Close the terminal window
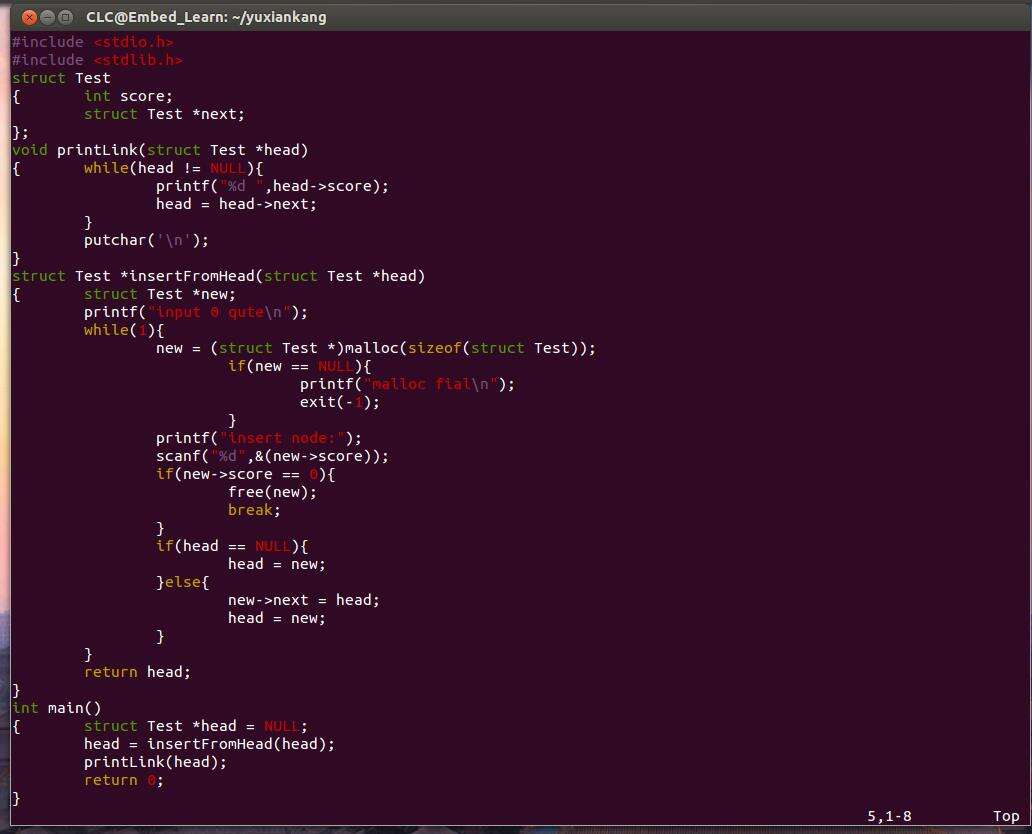Image resolution: width=1032 pixels, height=834 pixels. click(x=27, y=17)
